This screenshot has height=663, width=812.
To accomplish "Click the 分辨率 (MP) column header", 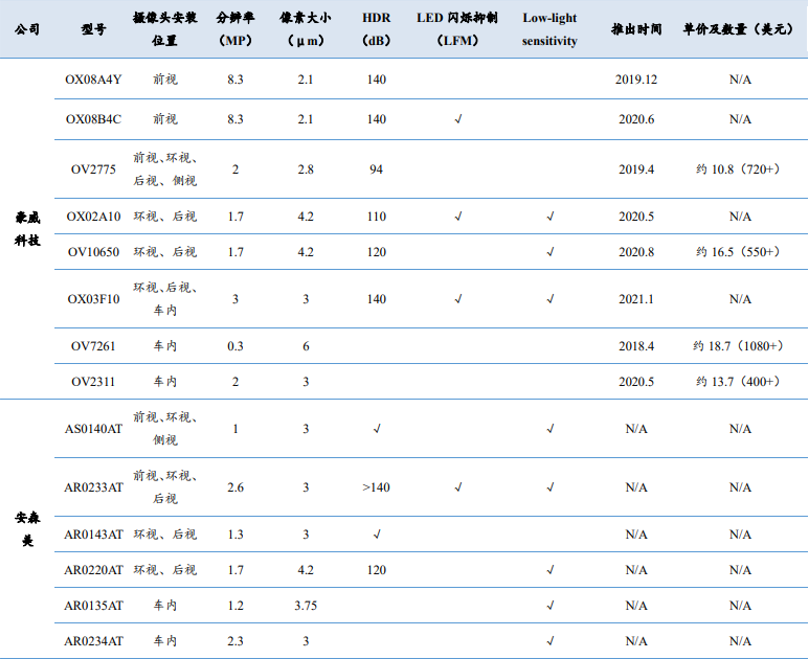I will (235, 29).
